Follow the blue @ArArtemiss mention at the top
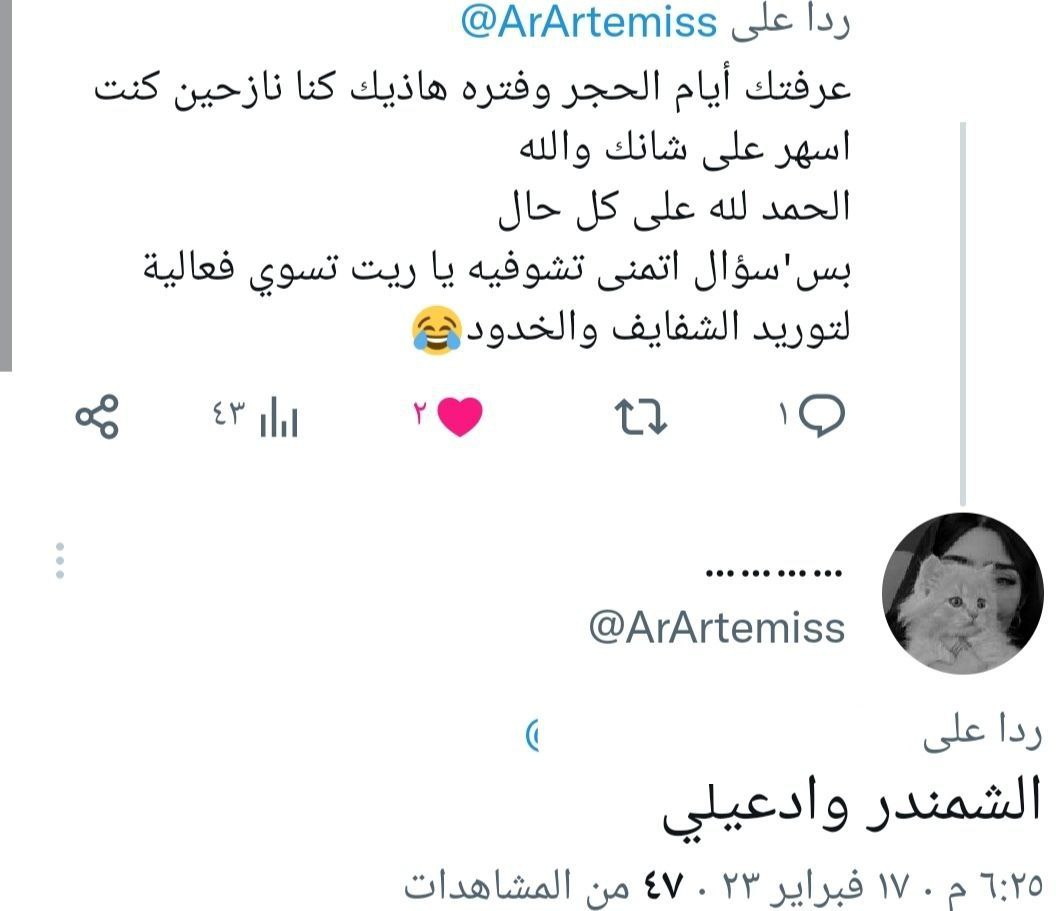Viewport: 1056px width, 911px height. (589, 22)
